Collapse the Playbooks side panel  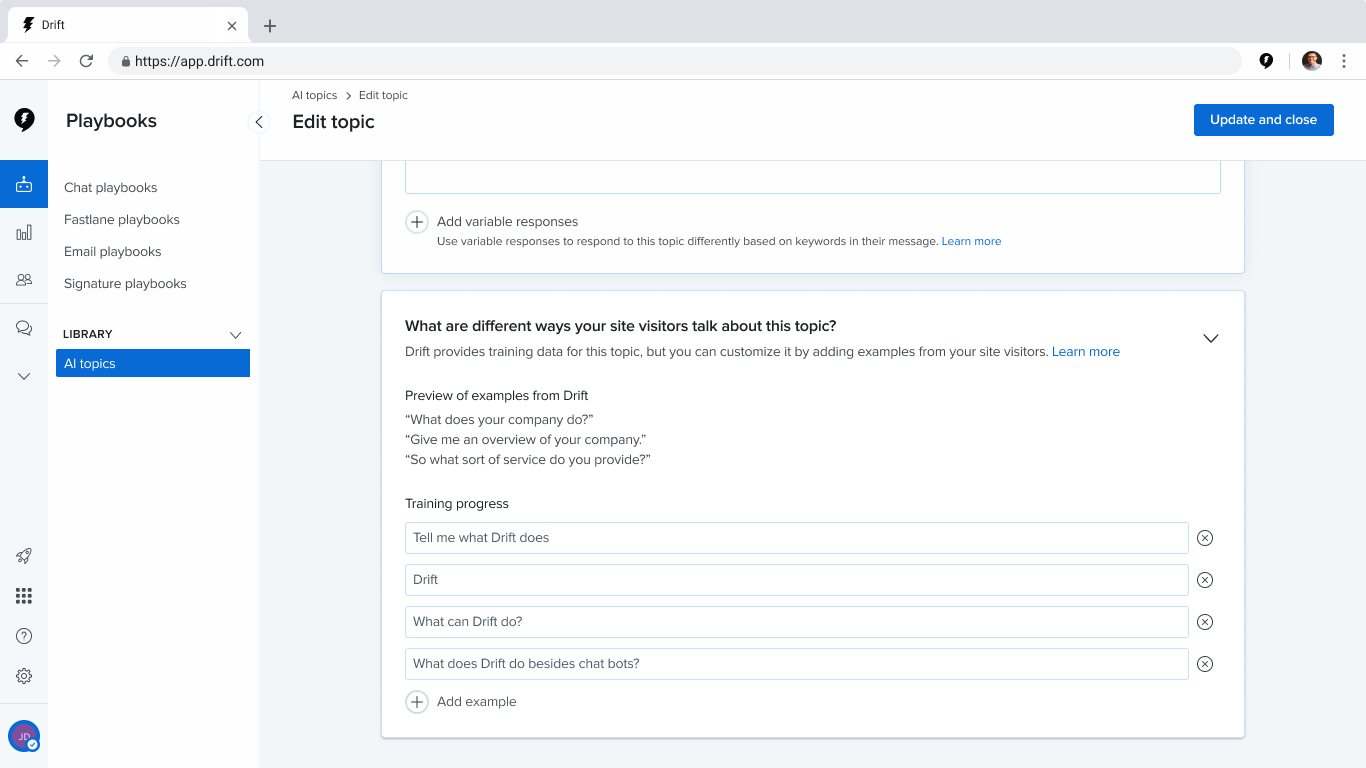(x=259, y=122)
